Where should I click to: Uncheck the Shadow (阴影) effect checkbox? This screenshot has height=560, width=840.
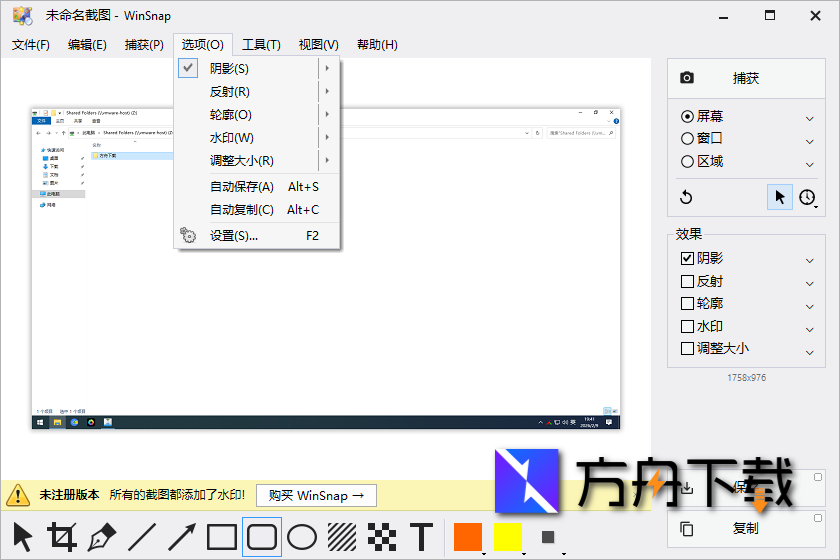[687, 258]
